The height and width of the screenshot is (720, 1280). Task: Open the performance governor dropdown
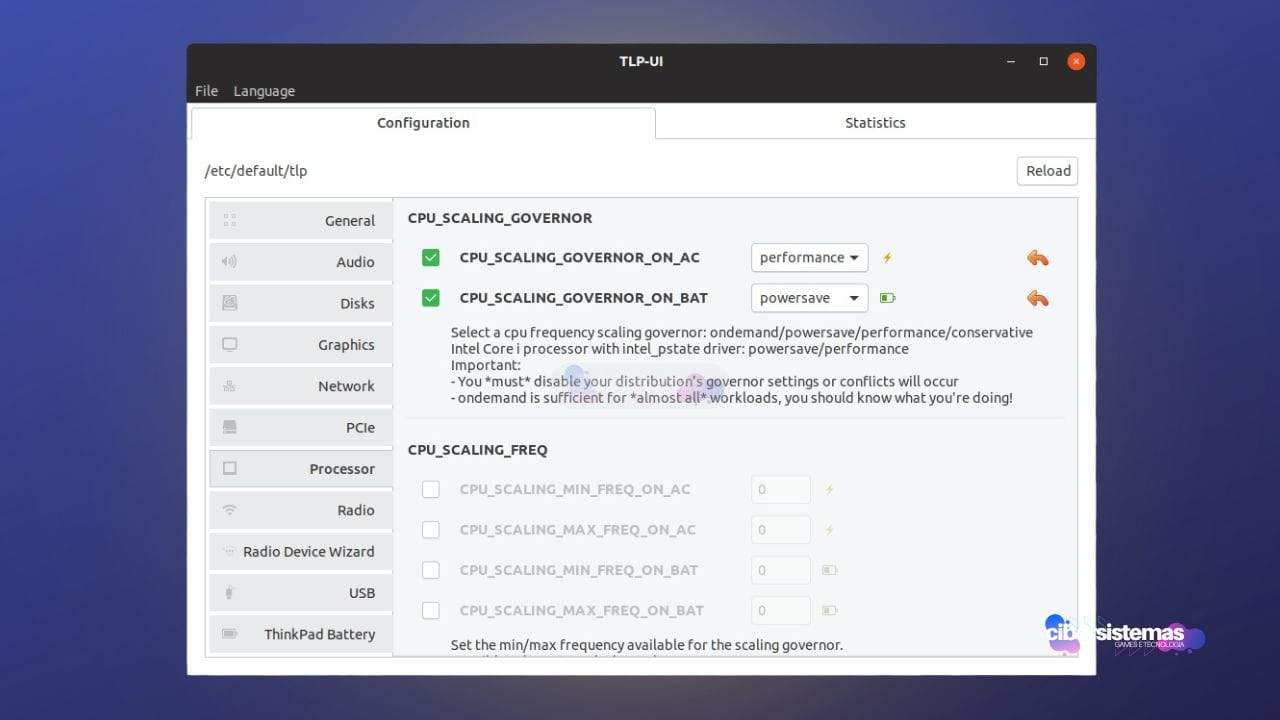point(809,258)
